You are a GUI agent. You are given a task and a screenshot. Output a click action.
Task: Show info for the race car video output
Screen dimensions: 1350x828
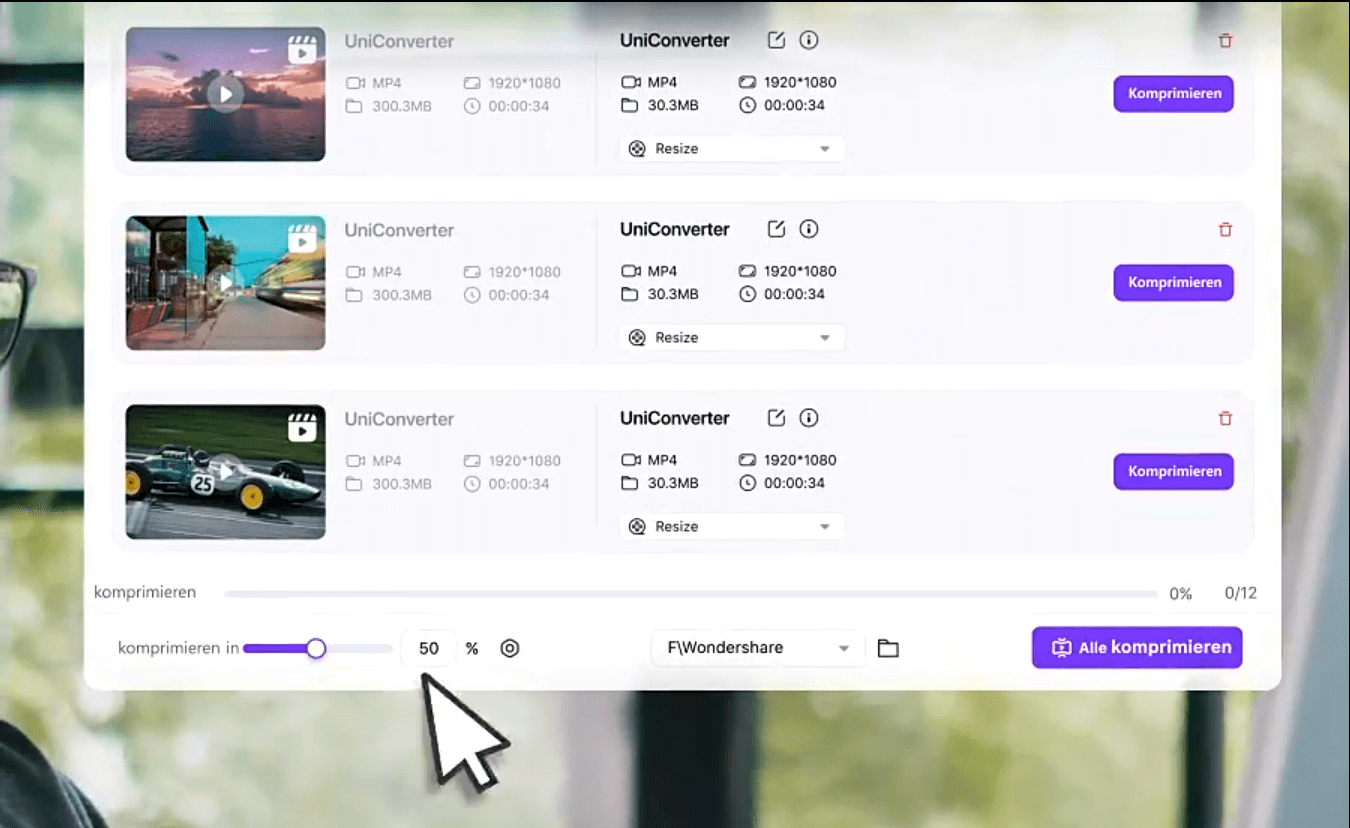tap(809, 418)
